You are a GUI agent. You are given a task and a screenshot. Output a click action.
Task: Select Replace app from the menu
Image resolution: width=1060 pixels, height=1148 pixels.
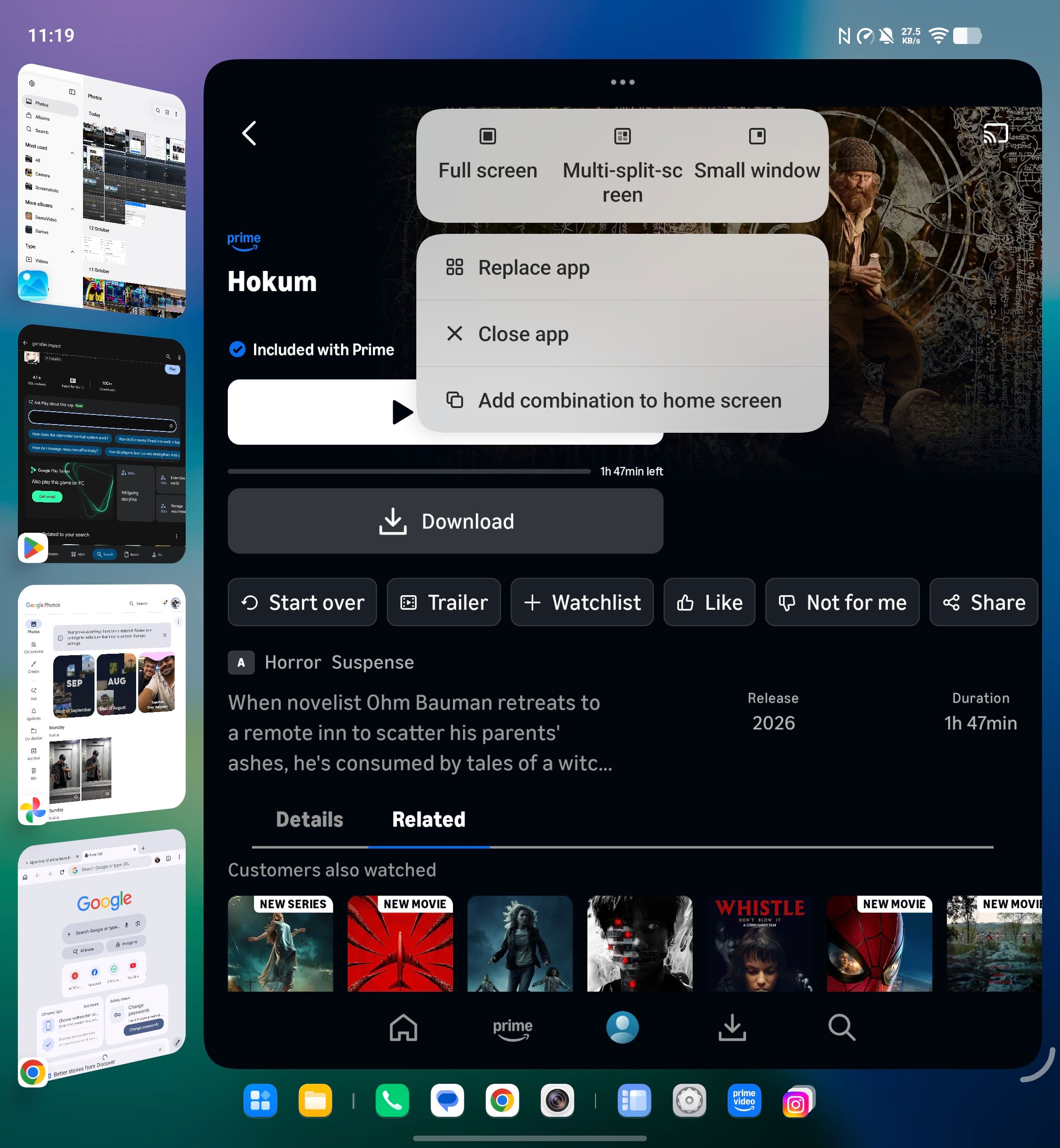tap(622, 267)
